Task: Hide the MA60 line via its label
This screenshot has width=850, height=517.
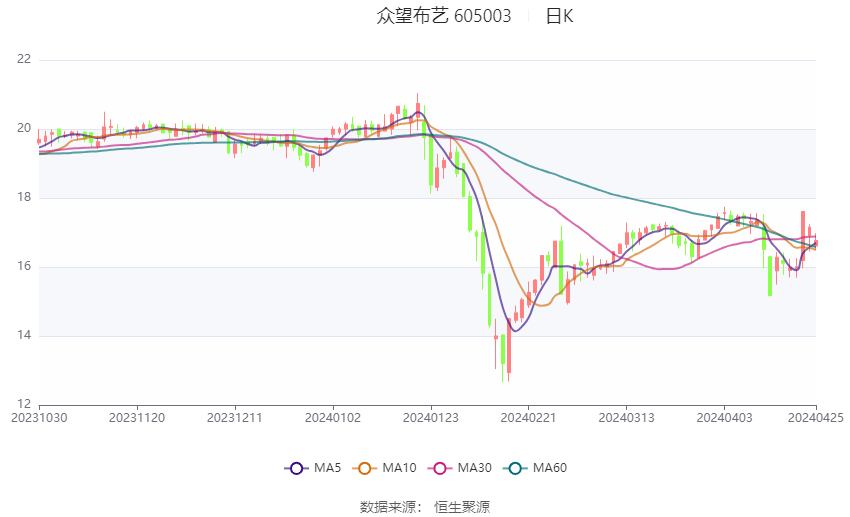Action: pos(550,468)
